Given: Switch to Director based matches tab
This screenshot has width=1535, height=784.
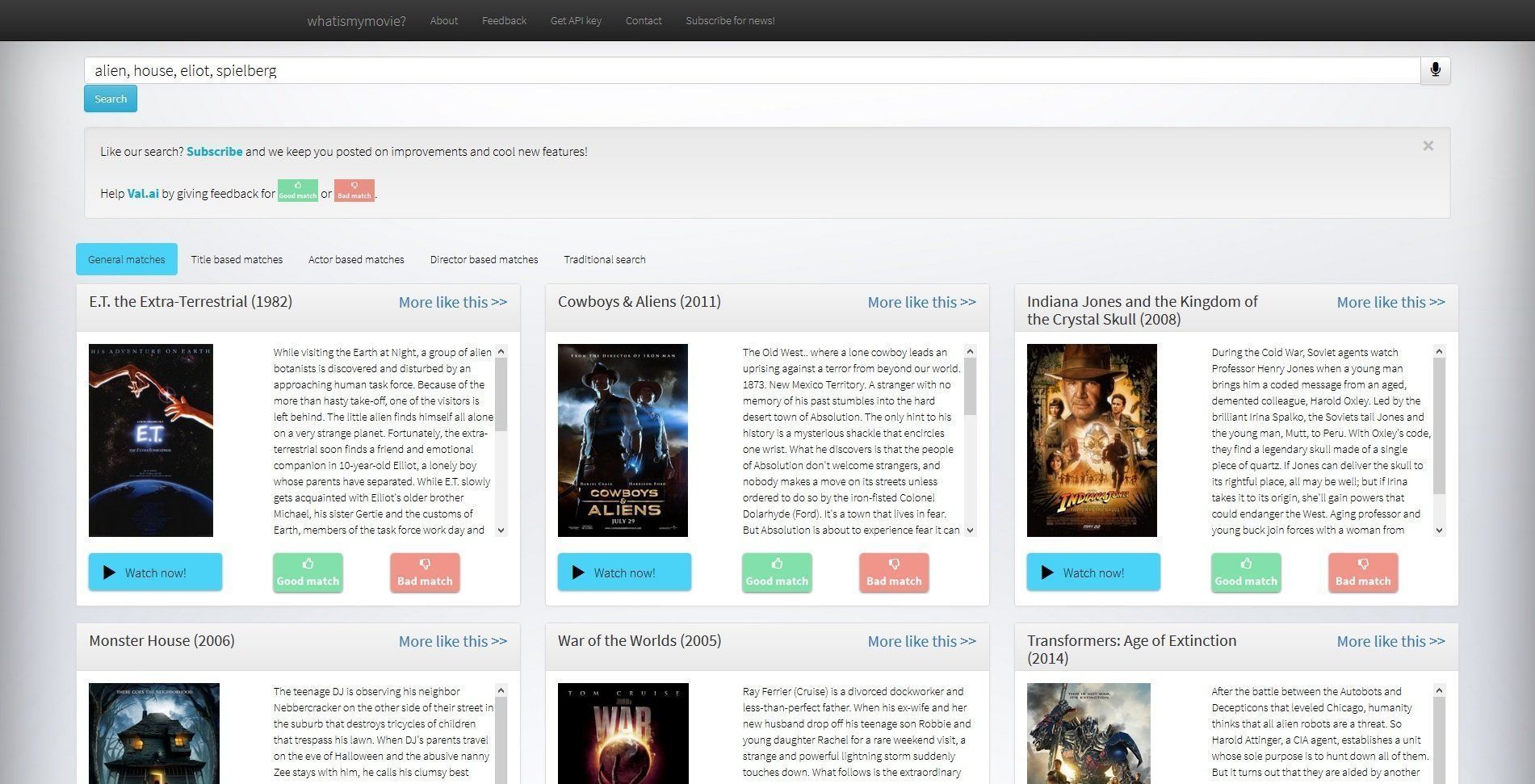Looking at the screenshot, I should point(484,259).
